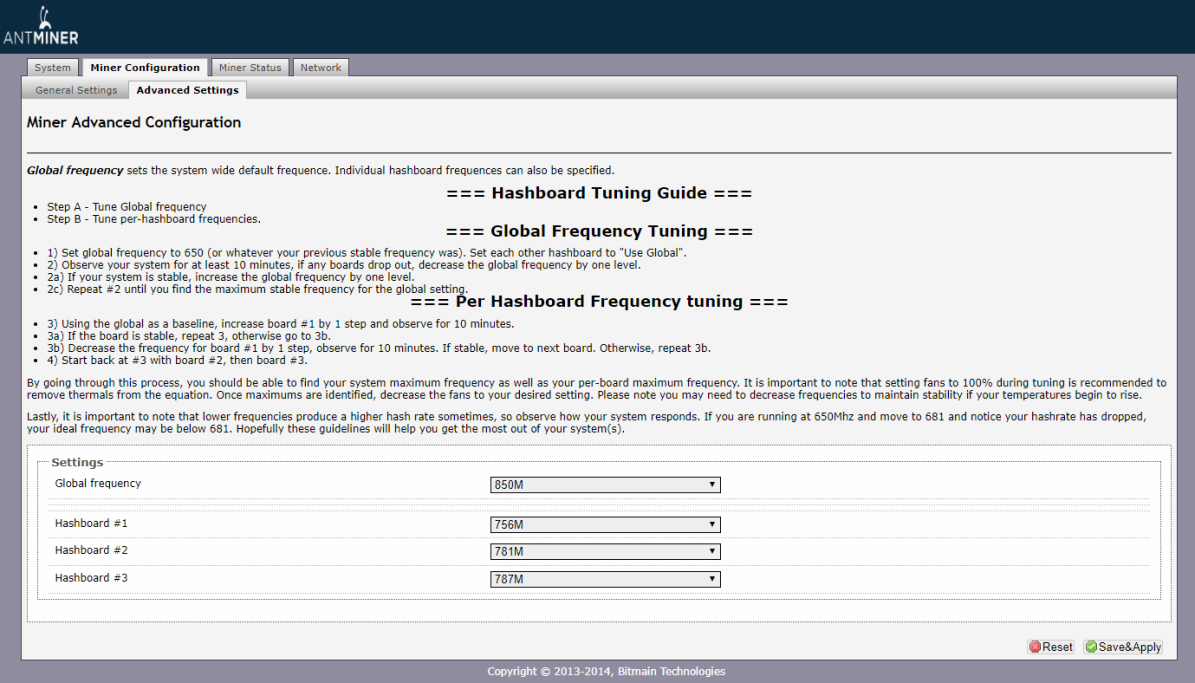
Task: Click the bold 'Global frequency' description text
Action: pos(75,170)
